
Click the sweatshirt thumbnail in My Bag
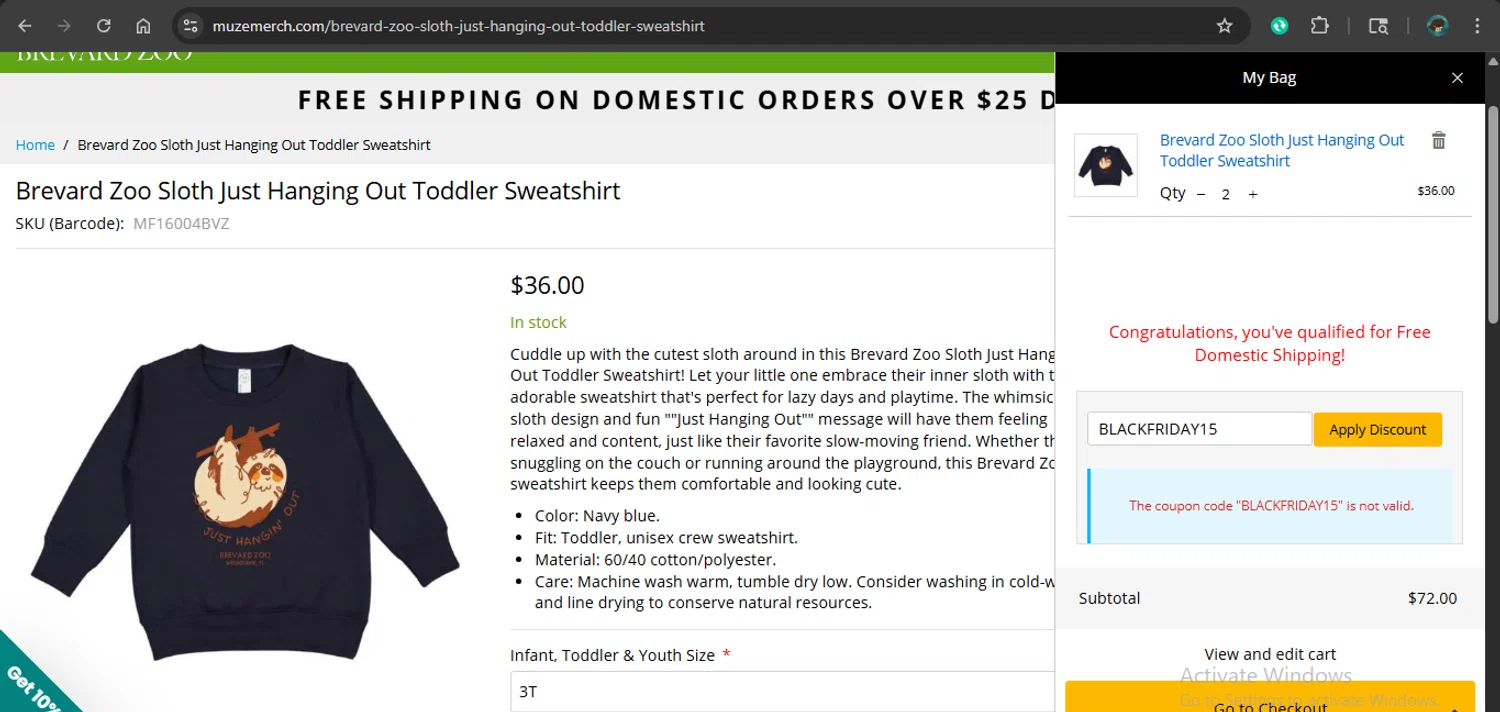pyautogui.click(x=1105, y=165)
